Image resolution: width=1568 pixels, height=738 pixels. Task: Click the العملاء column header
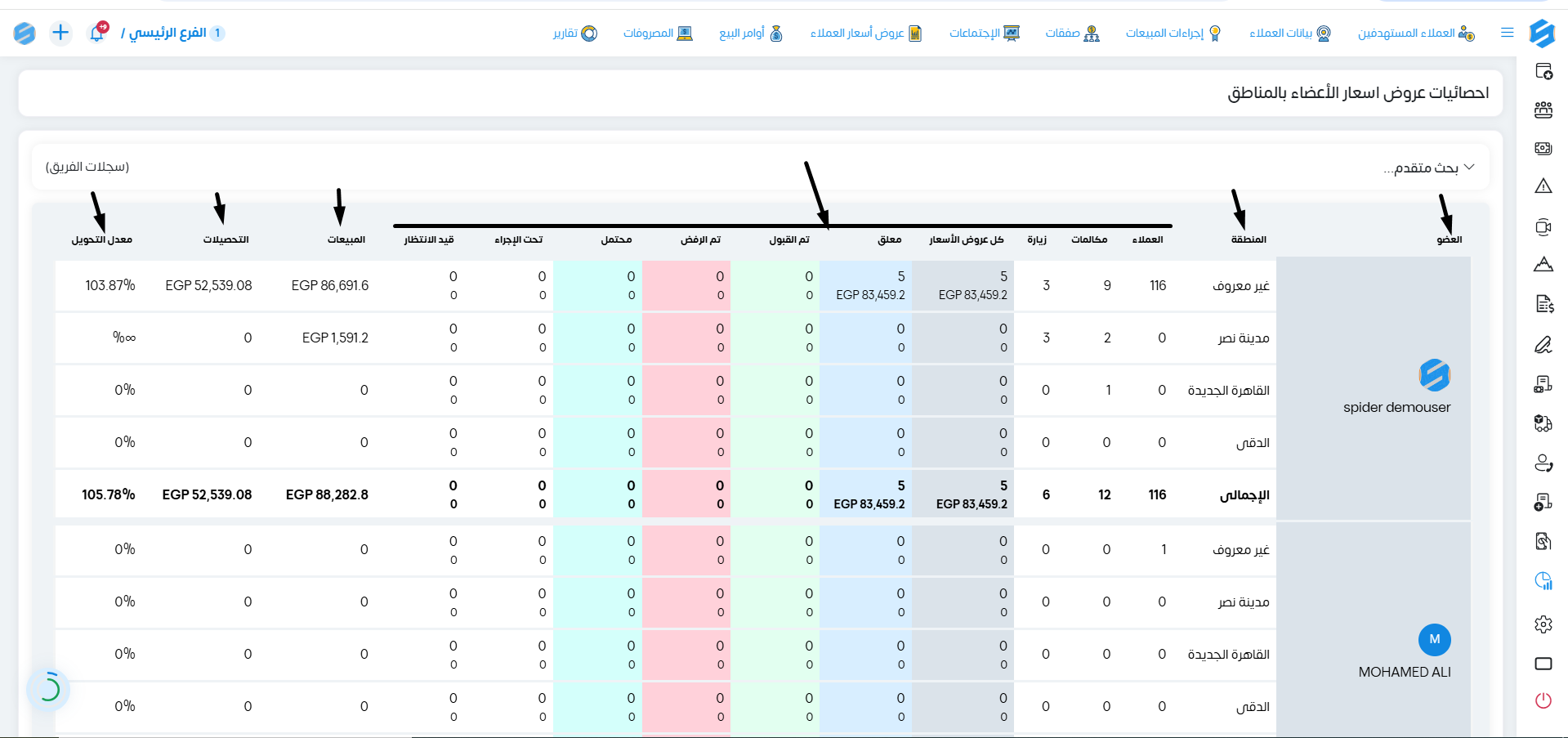tap(1148, 239)
